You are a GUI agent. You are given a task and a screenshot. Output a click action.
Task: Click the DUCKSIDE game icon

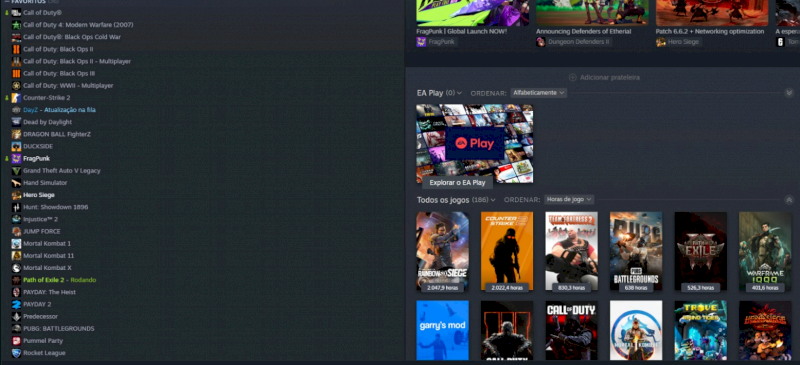click(16, 147)
